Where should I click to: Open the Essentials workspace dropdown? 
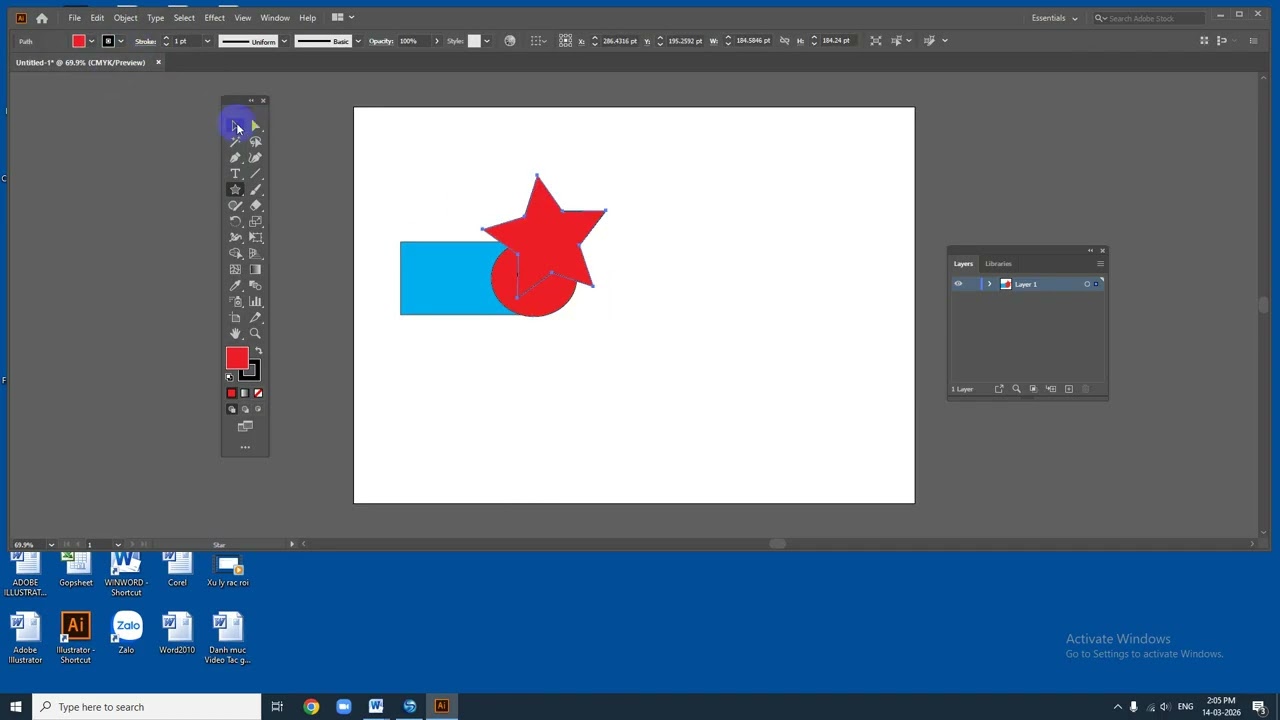pos(1055,18)
